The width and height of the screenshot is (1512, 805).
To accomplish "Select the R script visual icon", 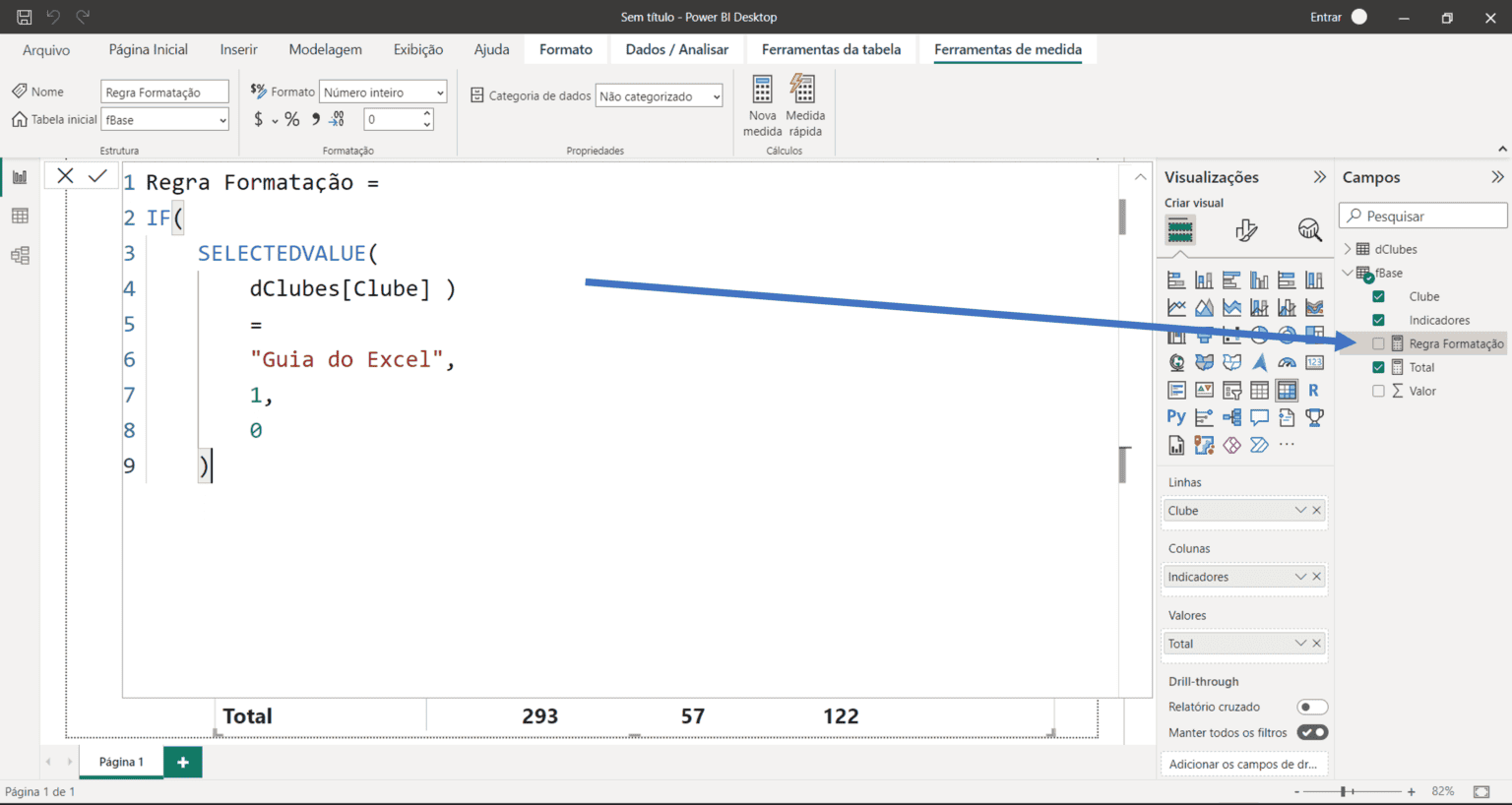I will [1313, 390].
